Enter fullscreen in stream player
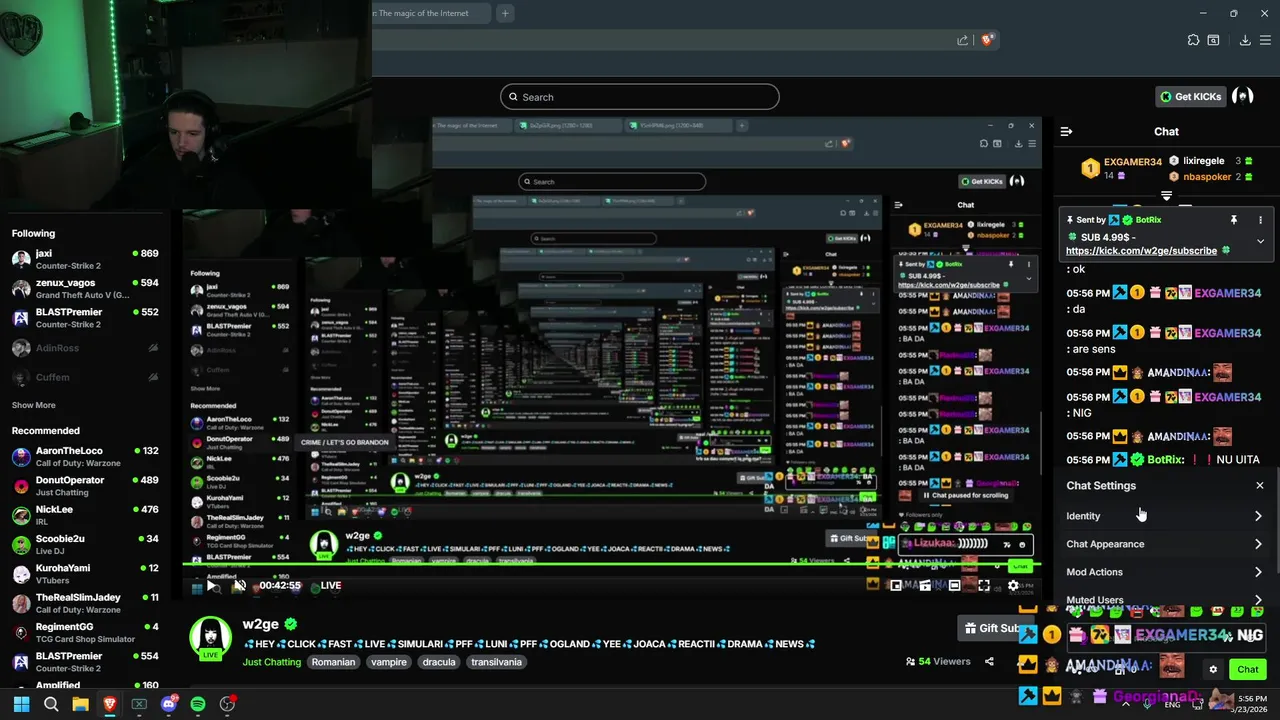Screen dimensions: 1280x720 (x=984, y=586)
